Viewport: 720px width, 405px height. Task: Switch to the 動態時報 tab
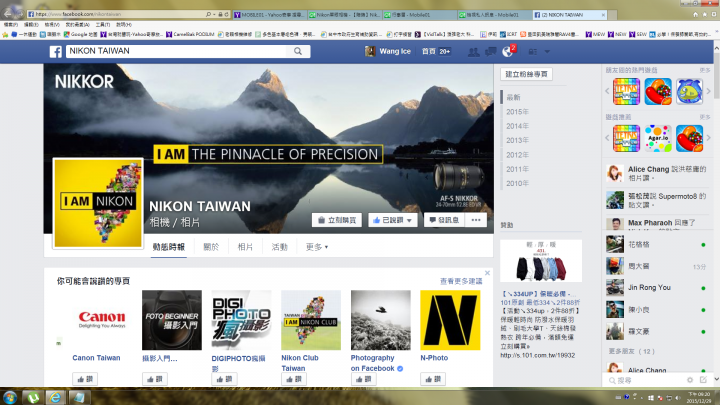click(x=169, y=247)
